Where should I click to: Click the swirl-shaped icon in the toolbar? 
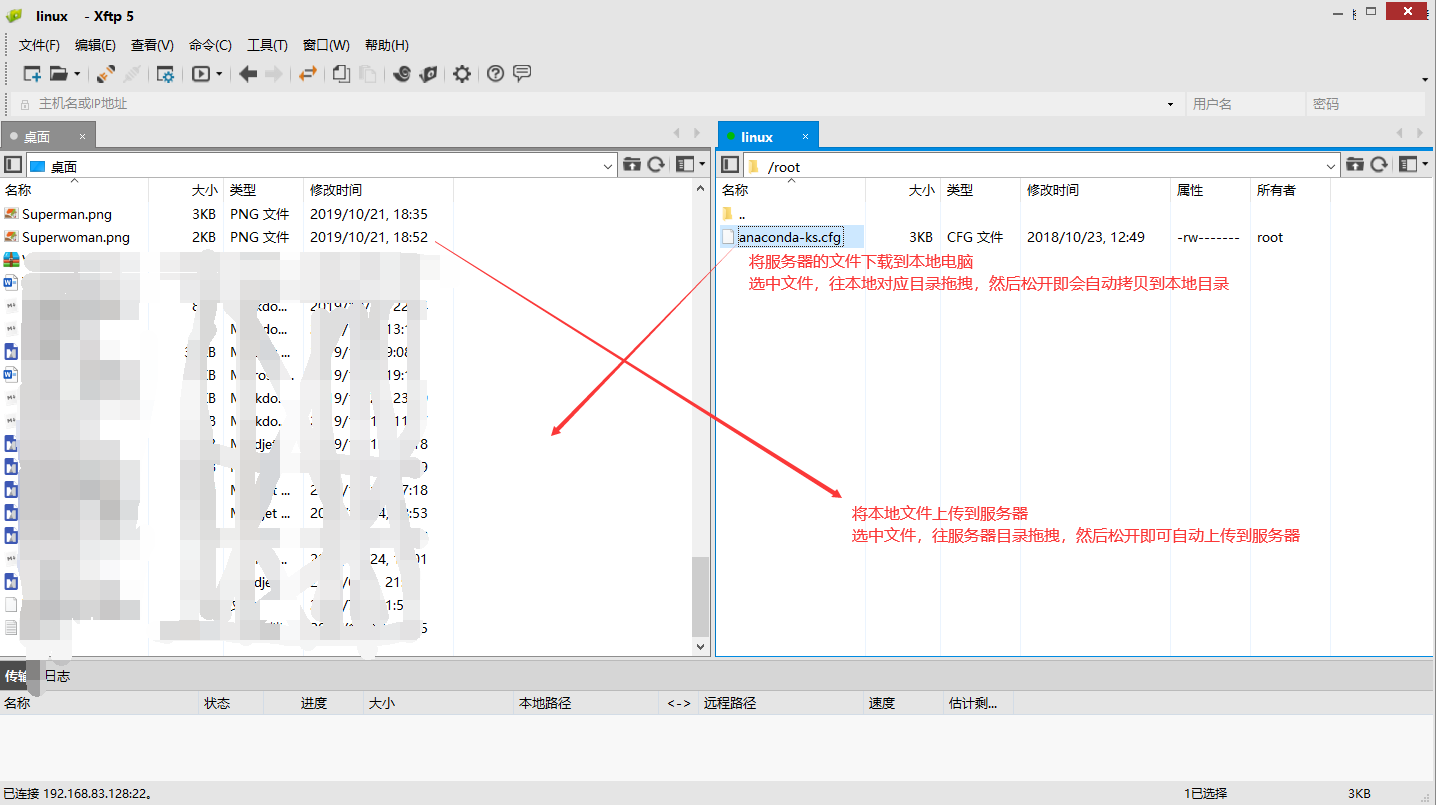click(401, 74)
